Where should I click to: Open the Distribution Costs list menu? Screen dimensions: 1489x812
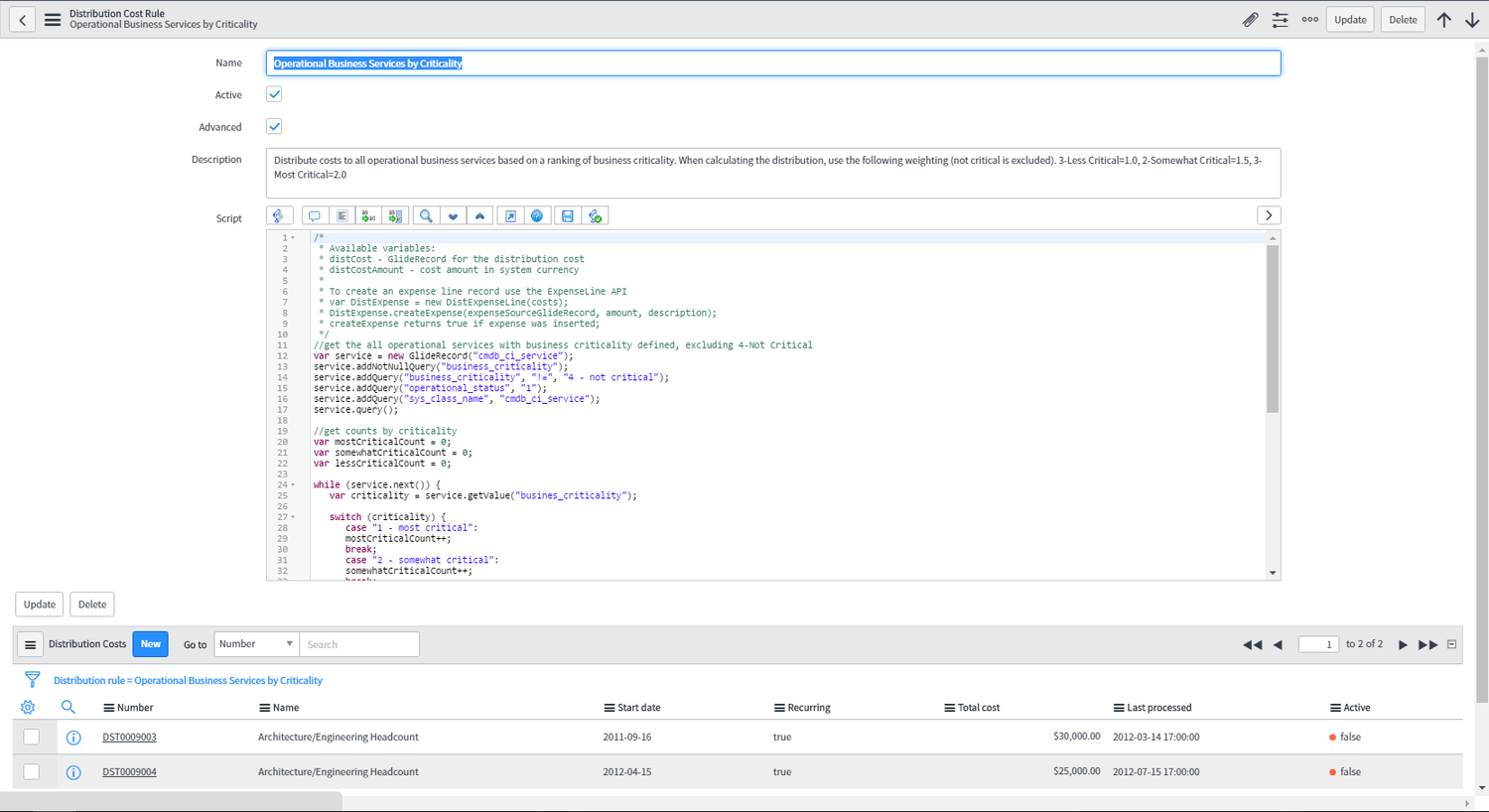coord(30,643)
